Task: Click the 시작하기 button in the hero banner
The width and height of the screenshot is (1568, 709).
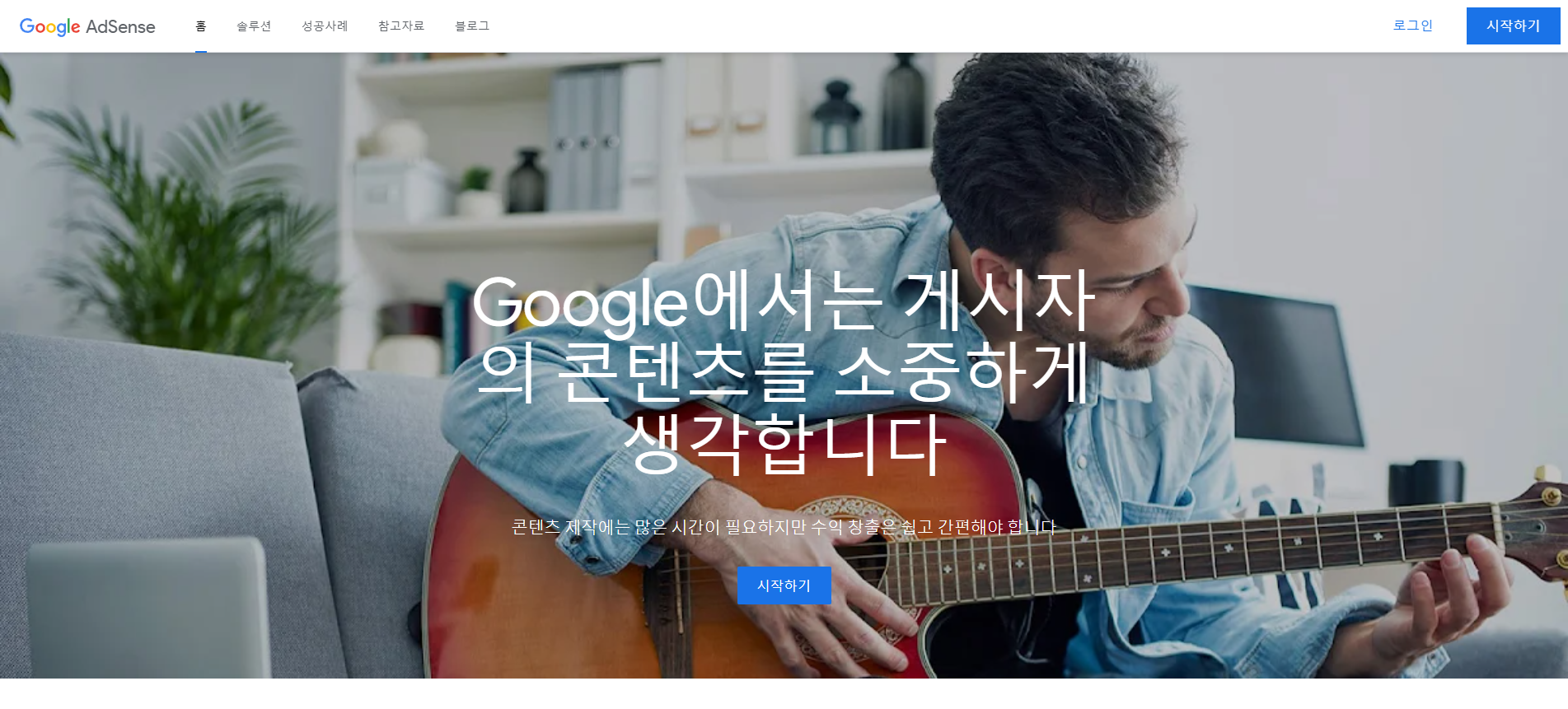Action: (784, 585)
